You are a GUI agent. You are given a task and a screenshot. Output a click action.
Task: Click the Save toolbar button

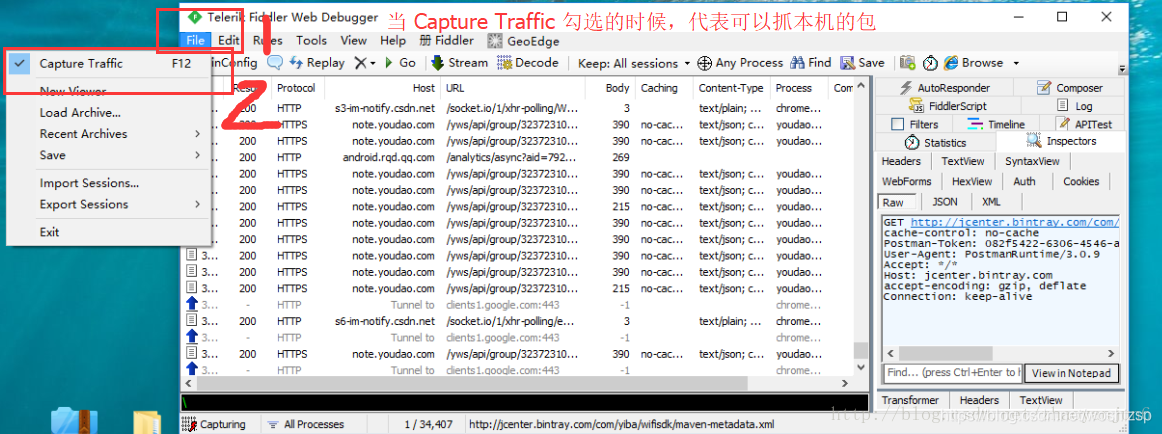863,63
